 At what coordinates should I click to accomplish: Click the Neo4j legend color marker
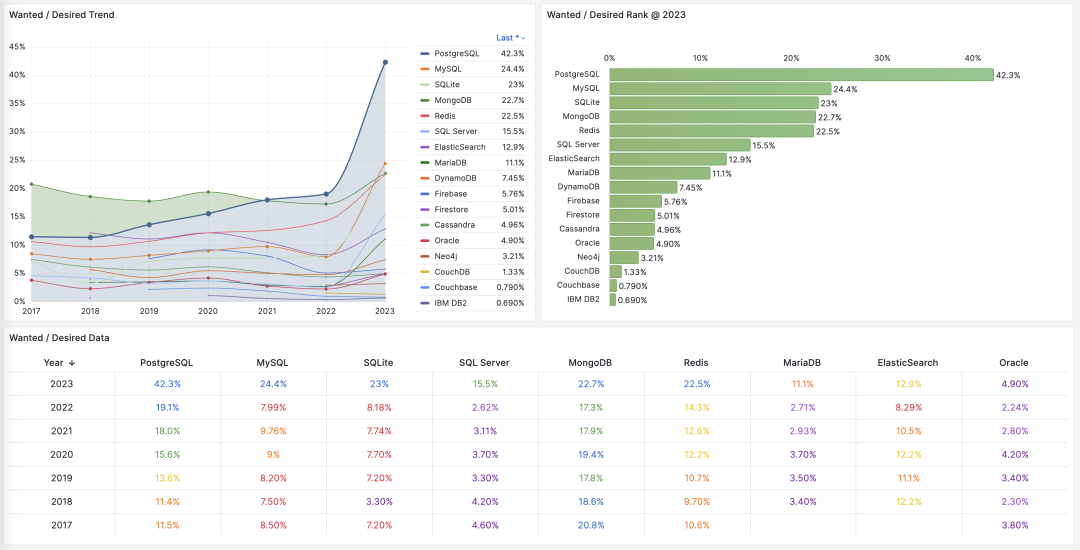click(x=425, y=256)
